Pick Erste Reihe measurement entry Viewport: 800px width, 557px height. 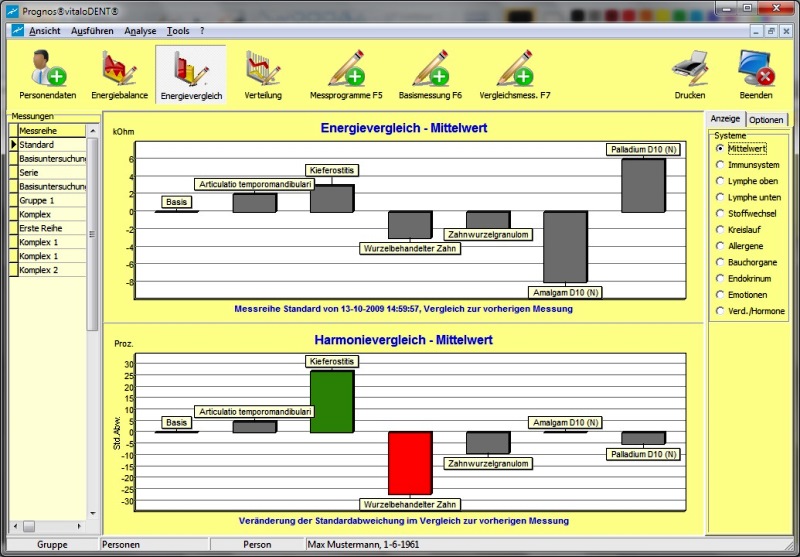[48, 228]
